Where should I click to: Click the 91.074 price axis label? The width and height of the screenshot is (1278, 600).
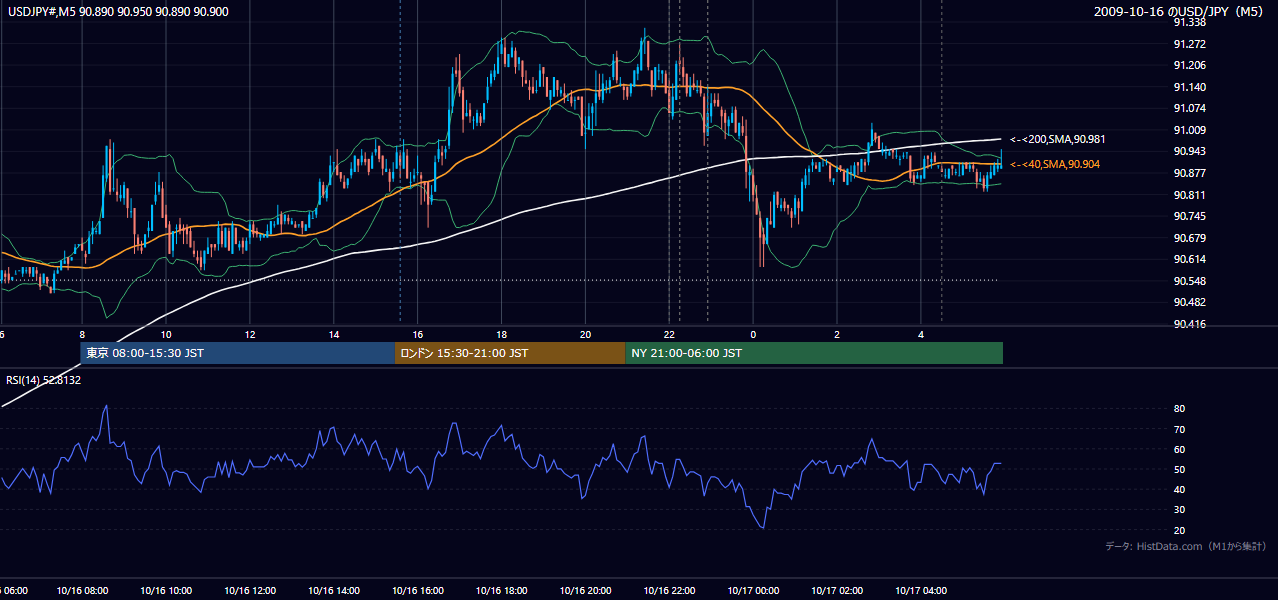pos(1189,108)
